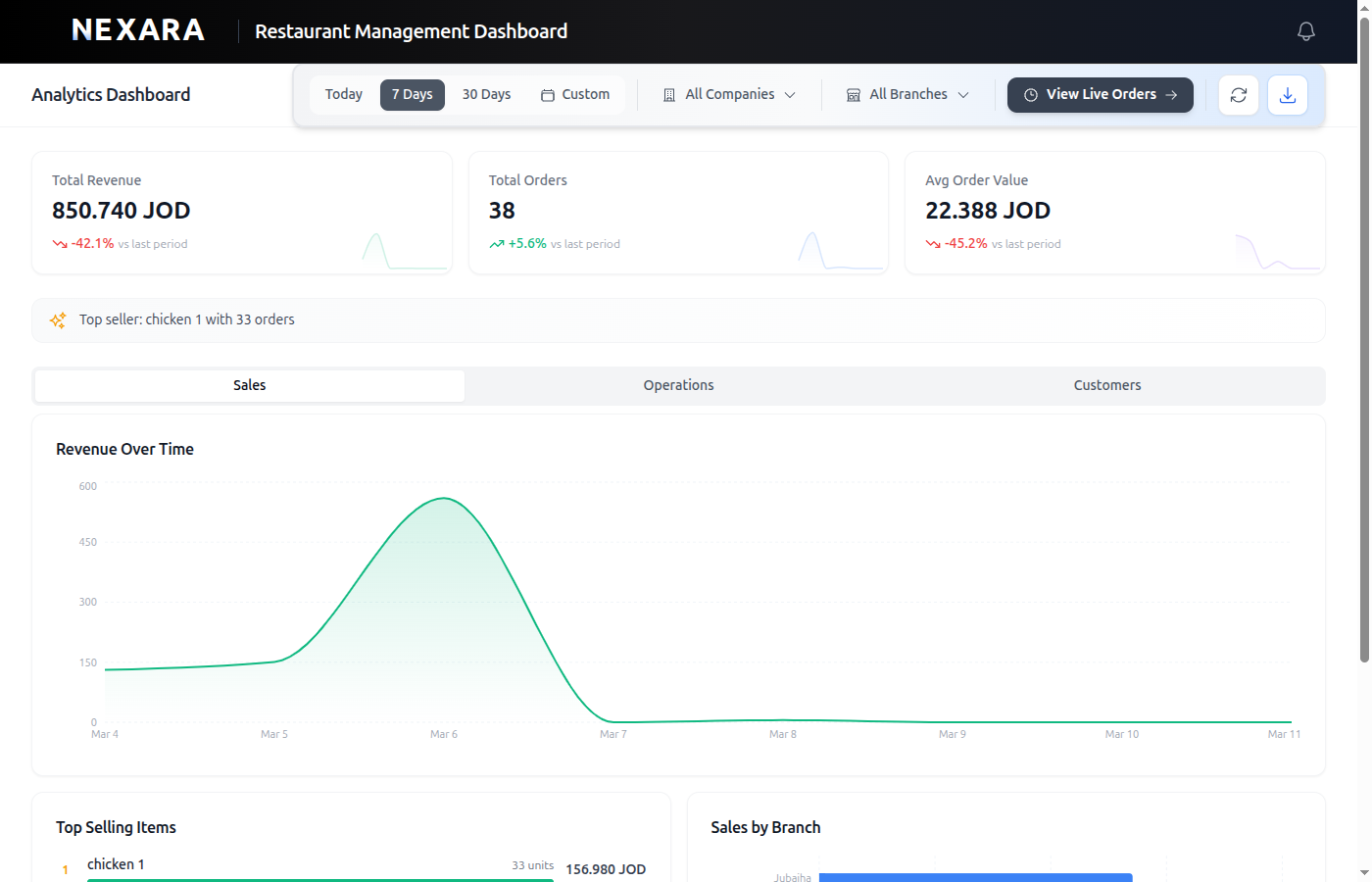Expand the All Branches dropdown

coord(908,95)
